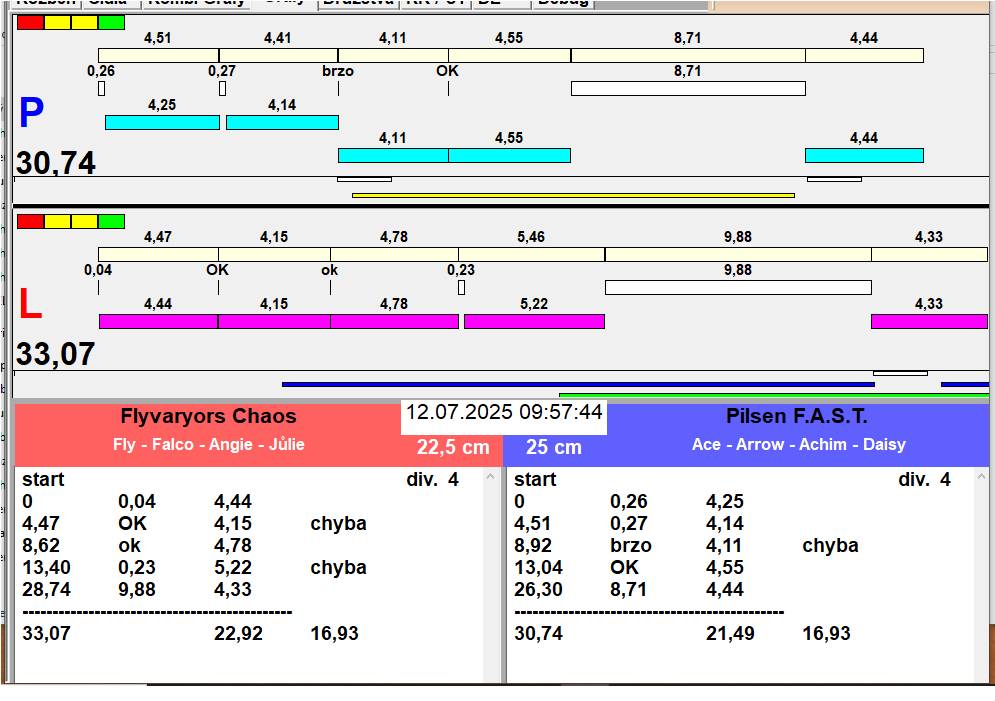Select the magenta 5,22 bar in lane L
This screenshot has width=995, height=701.
[x=534, y=322]
